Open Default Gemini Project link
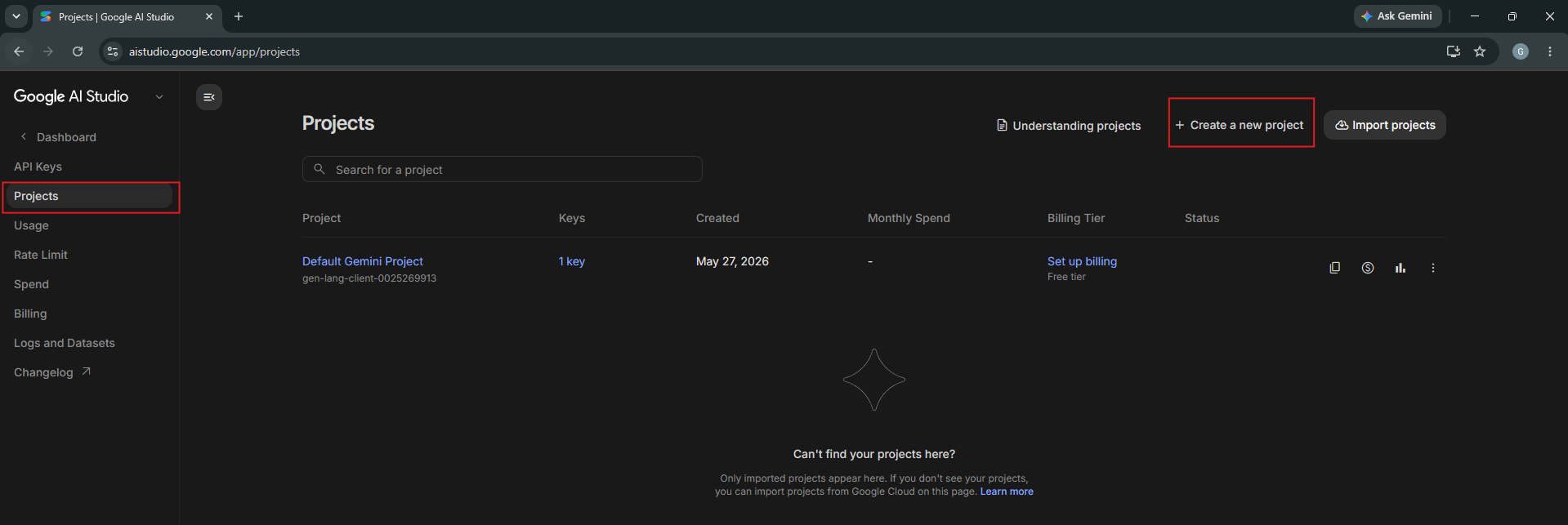This screenshot has height=525, width=1568. (x=363, y=261)
